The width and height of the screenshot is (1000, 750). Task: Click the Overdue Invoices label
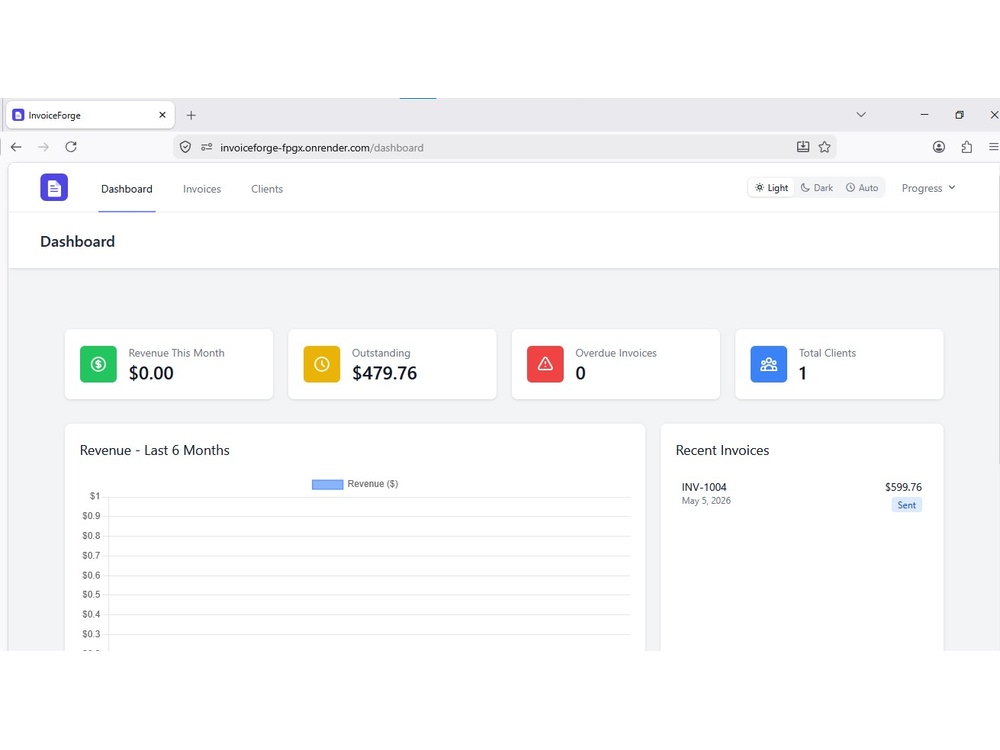(x=616, y=353)
